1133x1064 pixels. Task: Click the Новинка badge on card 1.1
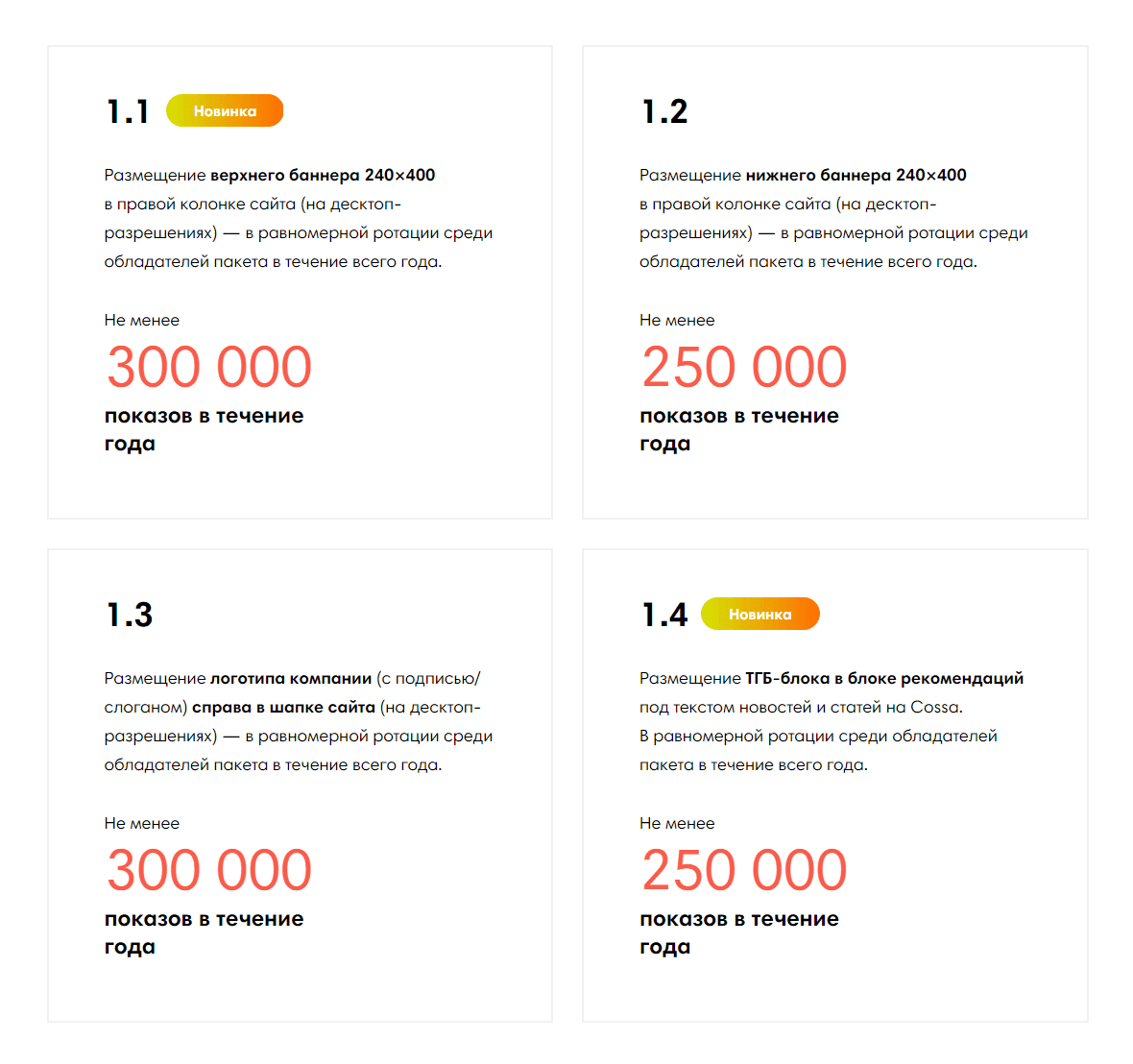coord(225,110)
